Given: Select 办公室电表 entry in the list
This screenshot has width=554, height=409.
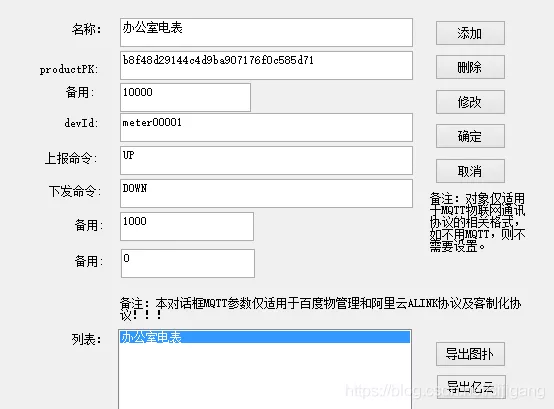Looking at the screenshot, I should (265, 337).
